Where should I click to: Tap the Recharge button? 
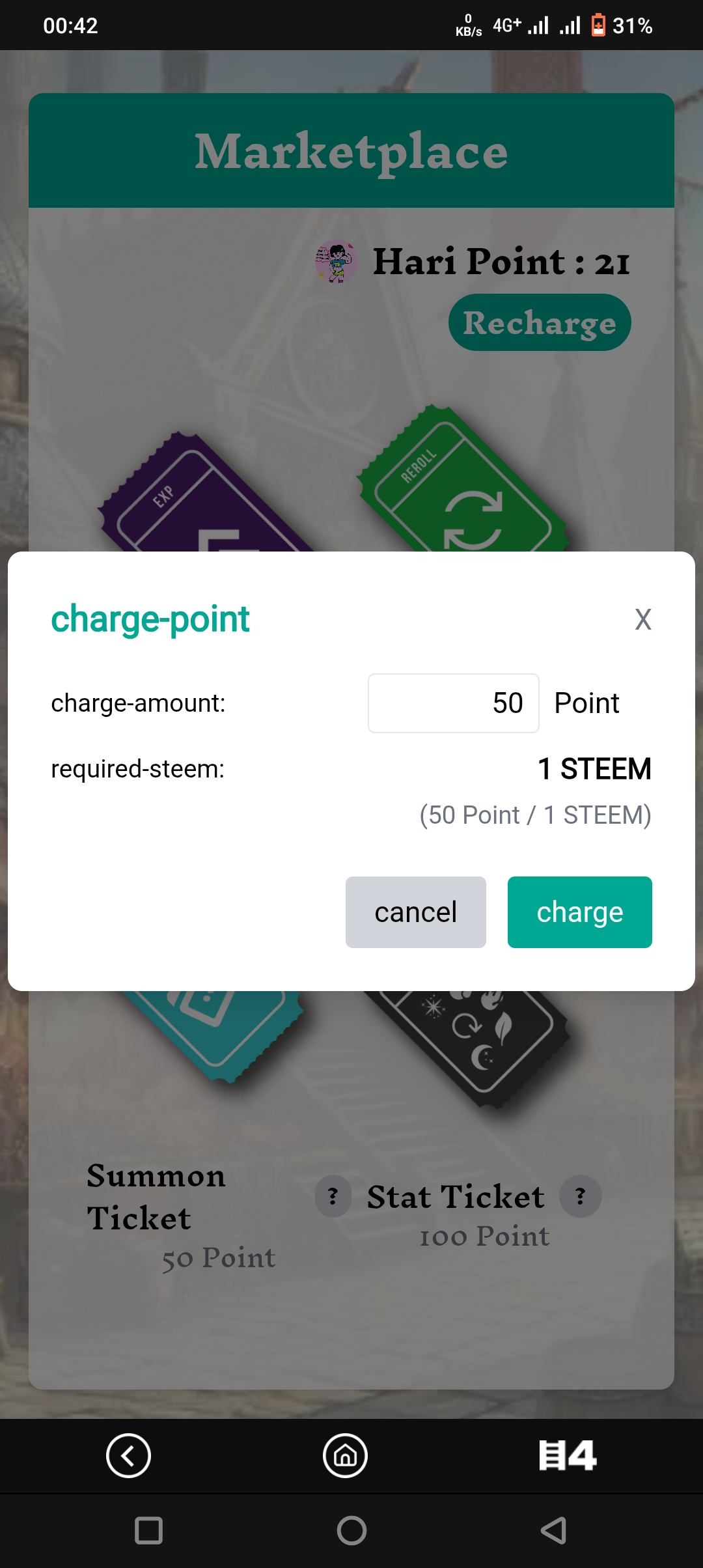[x=540, y=322]
